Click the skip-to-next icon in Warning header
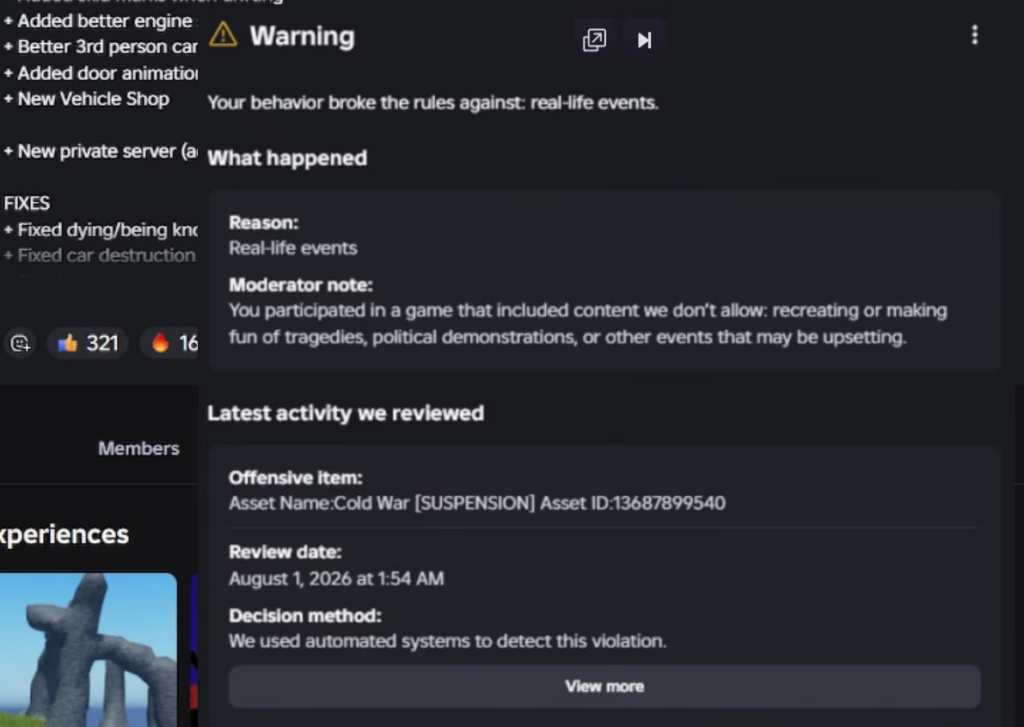Image resolution: width=1024 pixels, height=727 pixels. coord(644,40)
